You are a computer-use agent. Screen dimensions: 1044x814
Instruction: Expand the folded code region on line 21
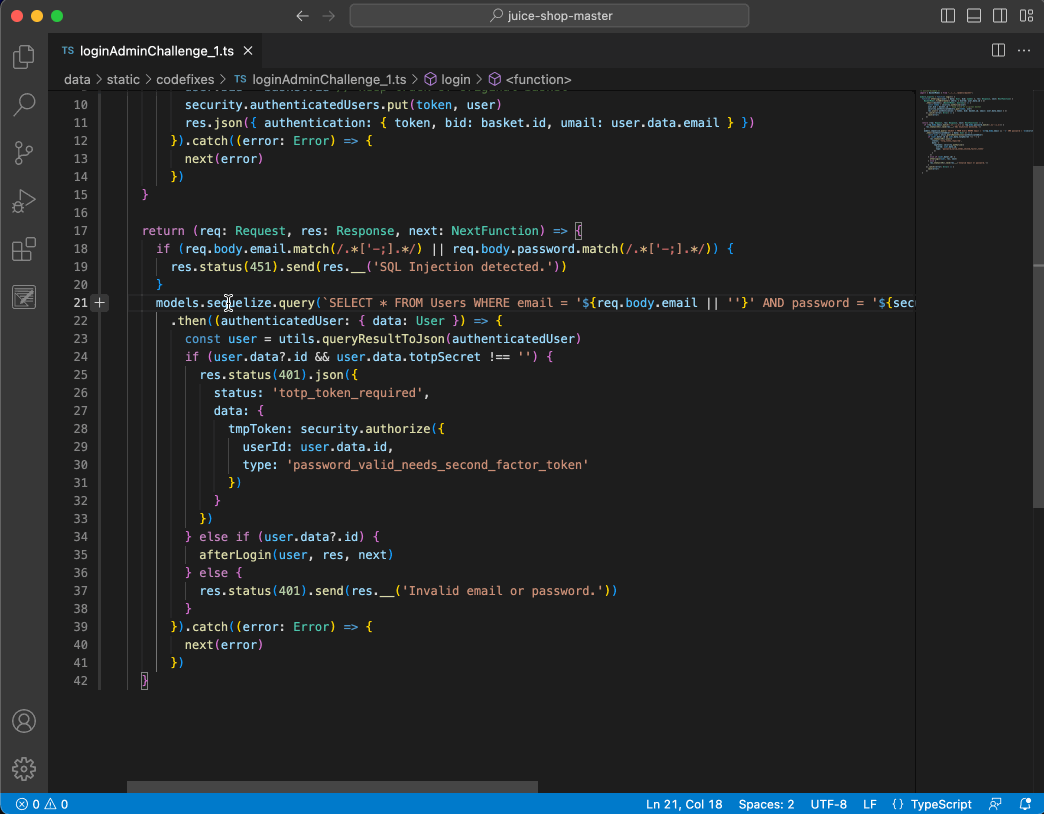pyautogui.click(x=99, y=302)
